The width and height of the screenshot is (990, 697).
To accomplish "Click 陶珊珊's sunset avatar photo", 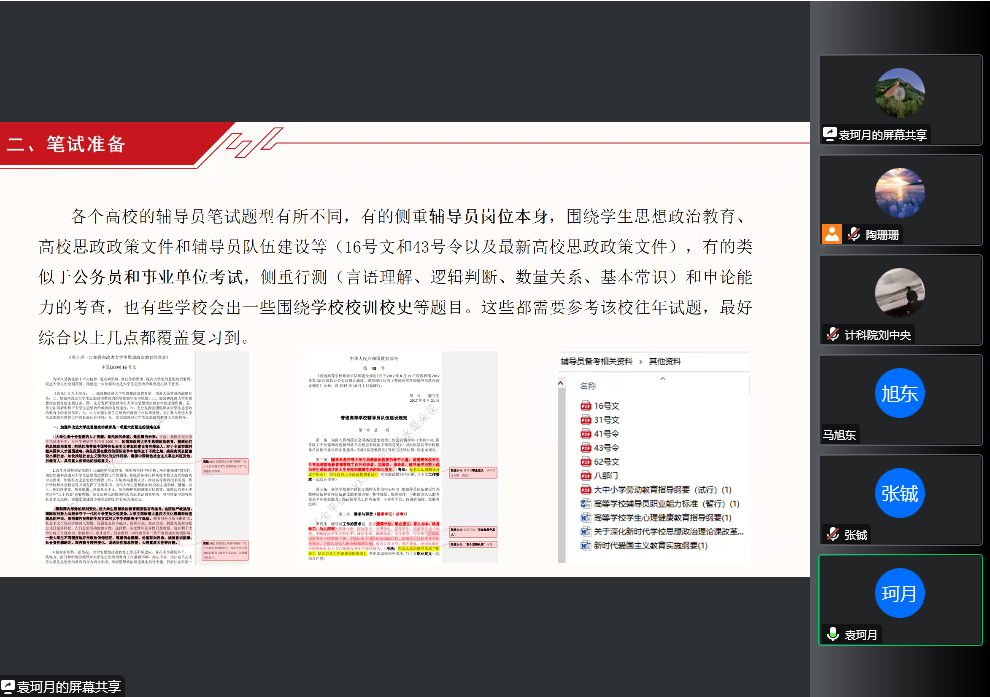I will tap(899, 193).
